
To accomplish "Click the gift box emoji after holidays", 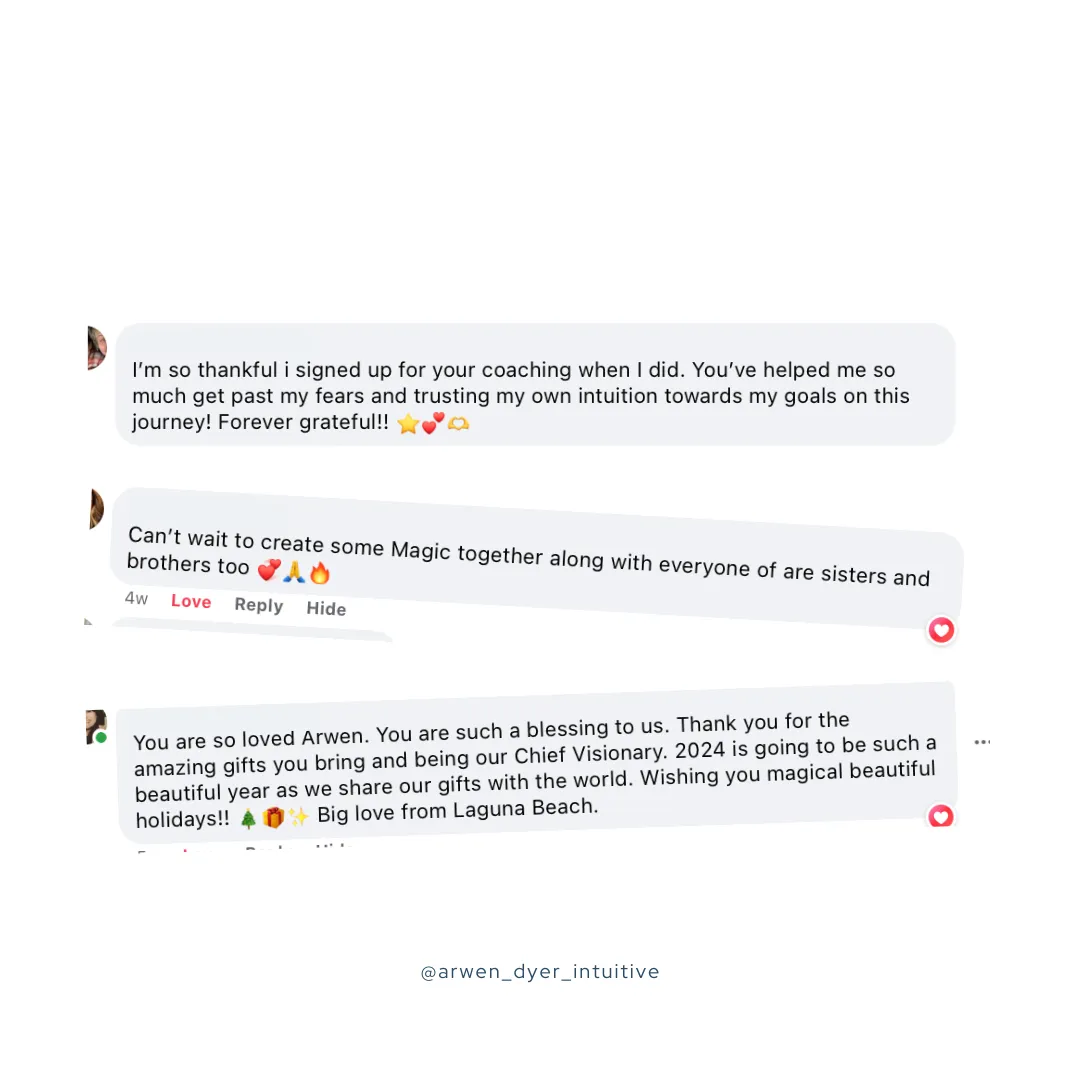I will click(273, 817).
